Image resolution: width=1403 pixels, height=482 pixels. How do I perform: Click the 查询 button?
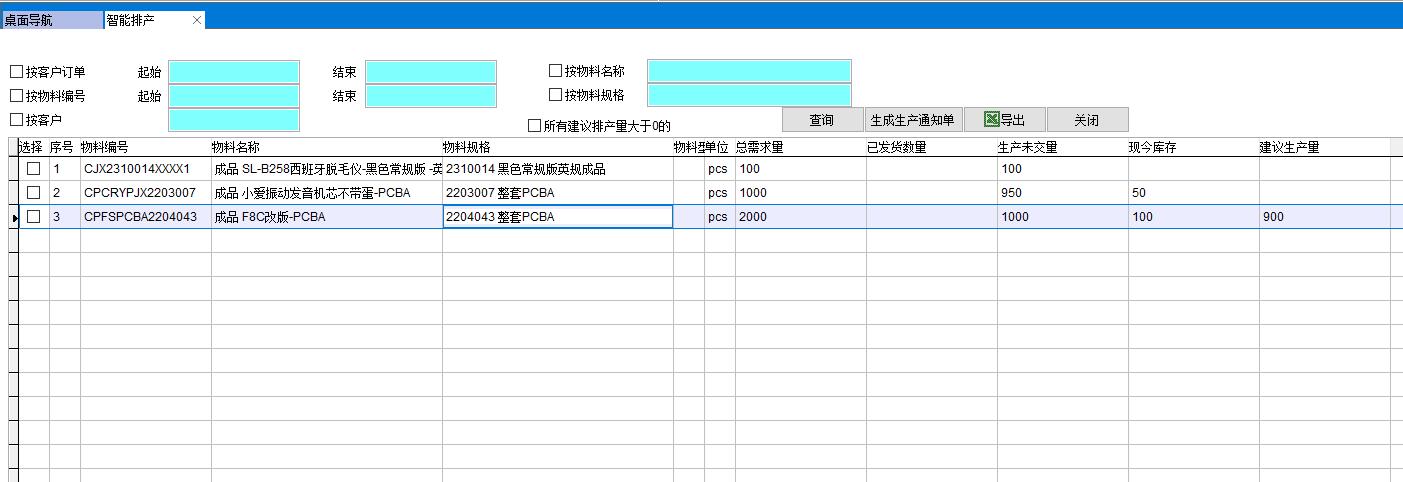tap(821, 120)
